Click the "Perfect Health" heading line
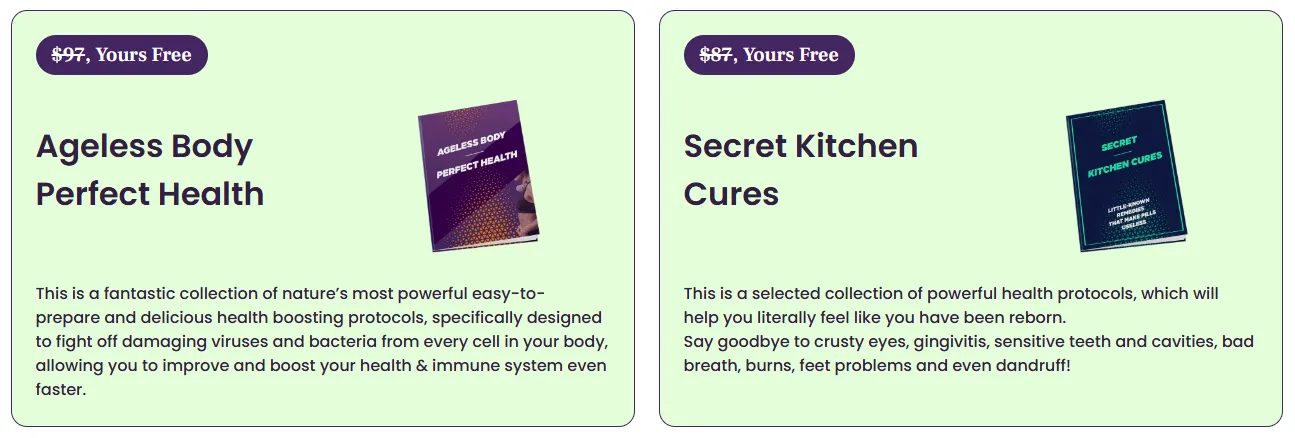Viewport: 1295px width, 438px height. (150, 193)
